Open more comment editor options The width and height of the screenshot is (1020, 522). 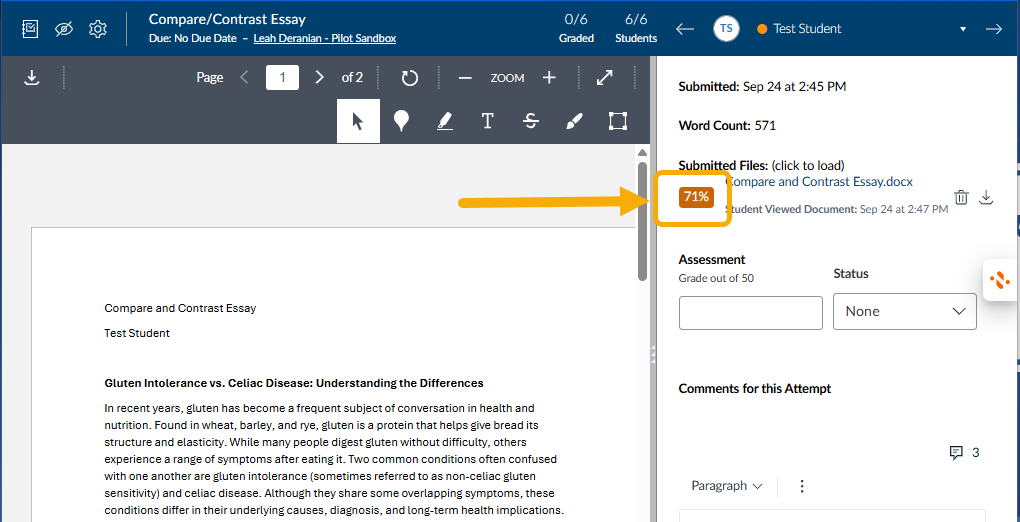(801, 486)
